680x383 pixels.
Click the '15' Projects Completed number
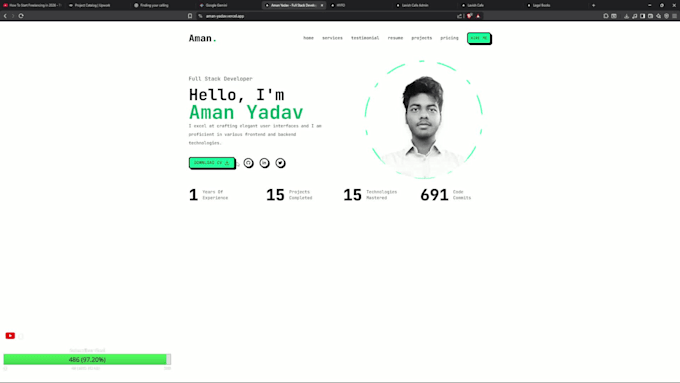click(275, 195)
